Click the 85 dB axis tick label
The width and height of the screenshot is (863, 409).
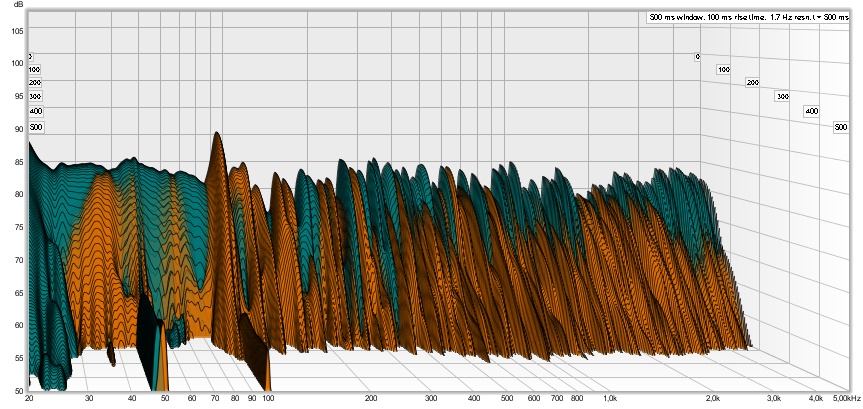[x=19, y=162]
